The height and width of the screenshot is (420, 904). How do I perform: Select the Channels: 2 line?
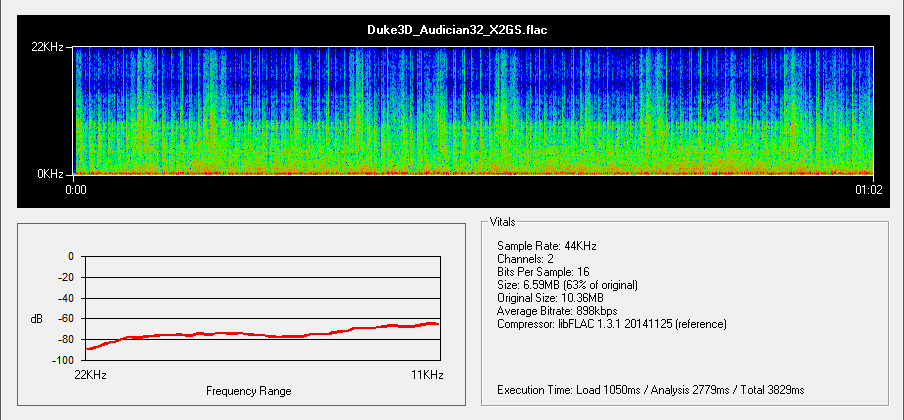[525, 258]
